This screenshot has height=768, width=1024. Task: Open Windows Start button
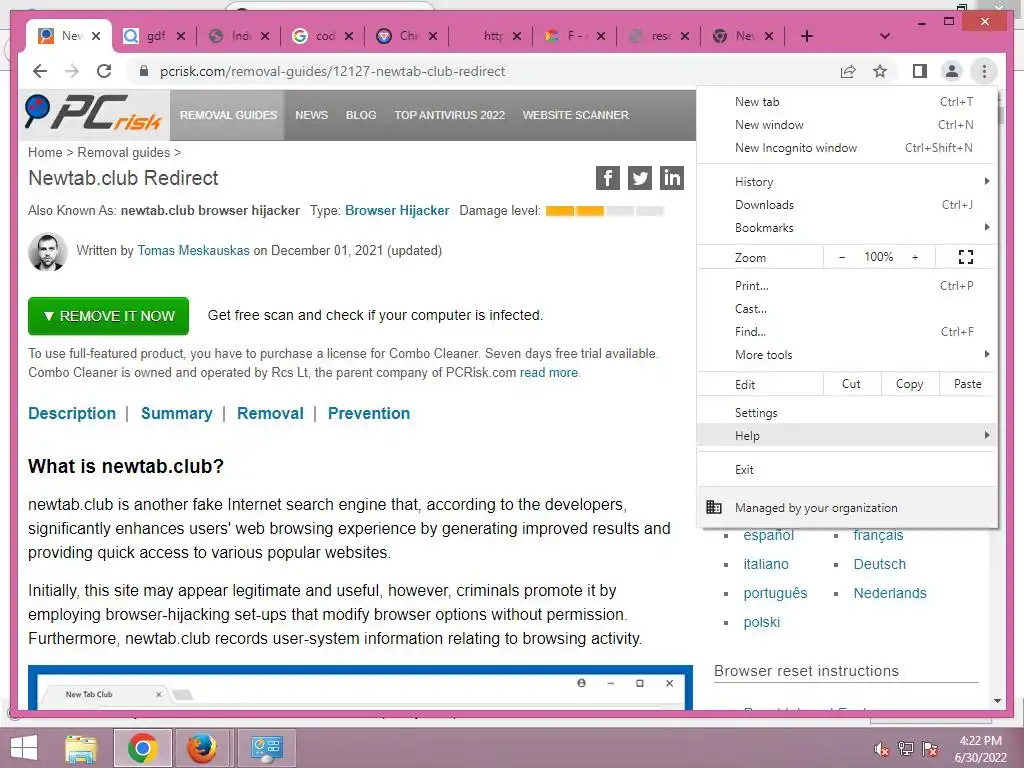pyautogui.click(x=24, y=748)
